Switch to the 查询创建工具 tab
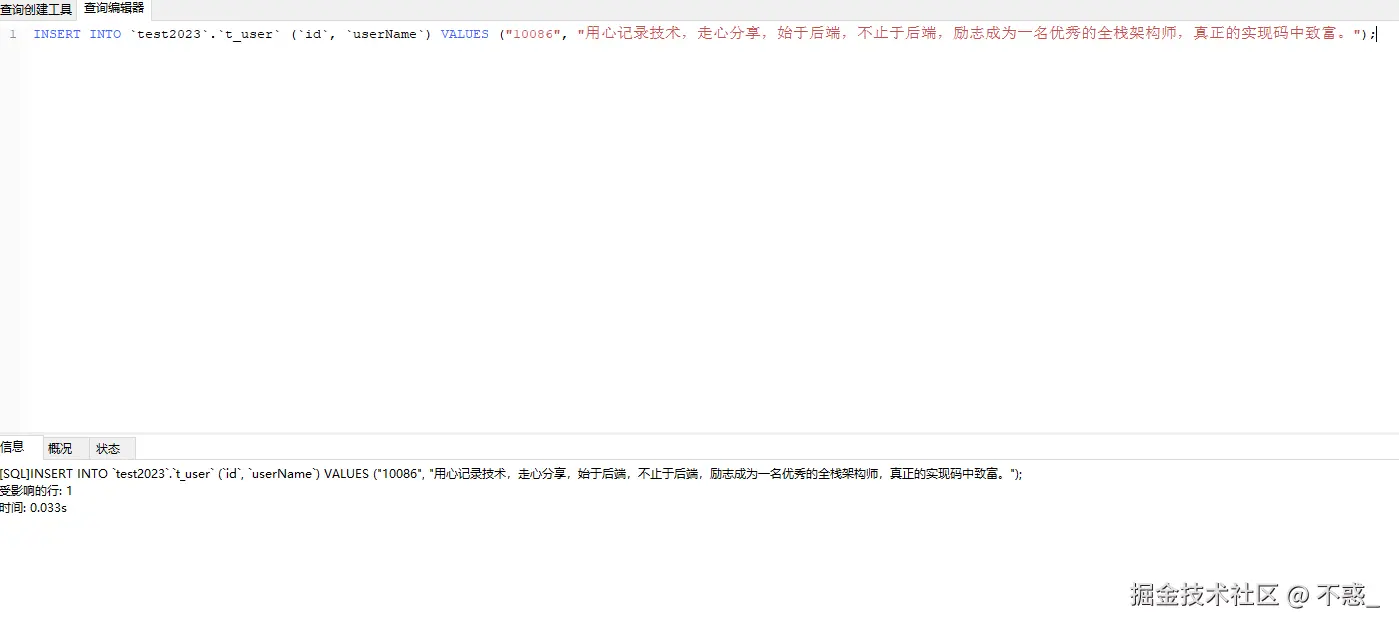 [x=36, y=10]
